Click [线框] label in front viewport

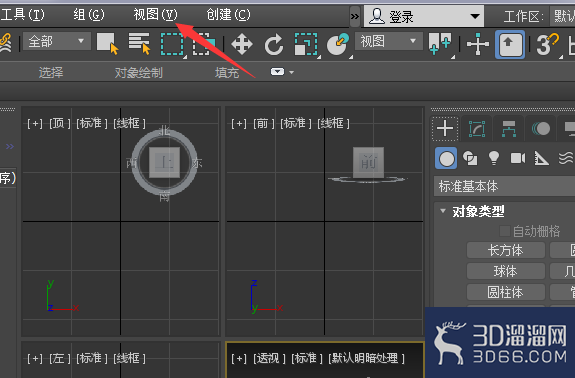tap(333, 124)
